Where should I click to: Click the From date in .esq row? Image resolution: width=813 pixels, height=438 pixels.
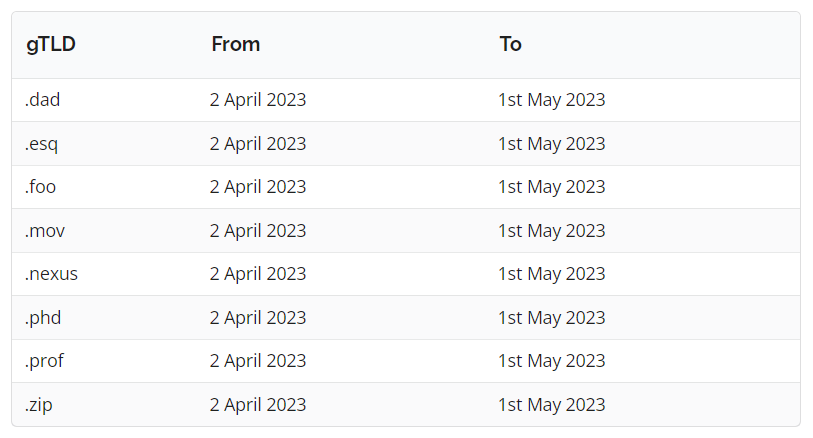click(x=258, y=144)
